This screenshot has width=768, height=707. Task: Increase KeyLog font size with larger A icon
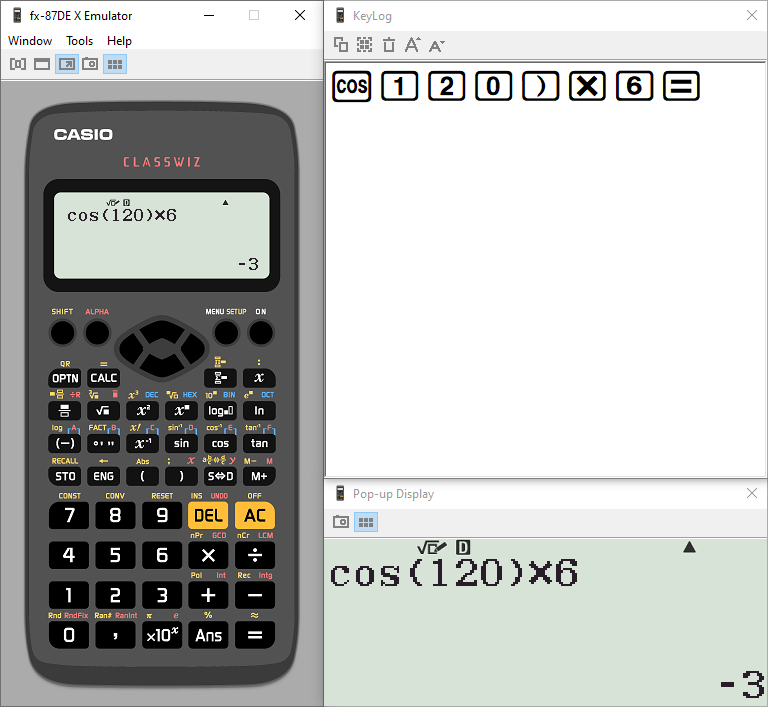[x=412, y=45]
